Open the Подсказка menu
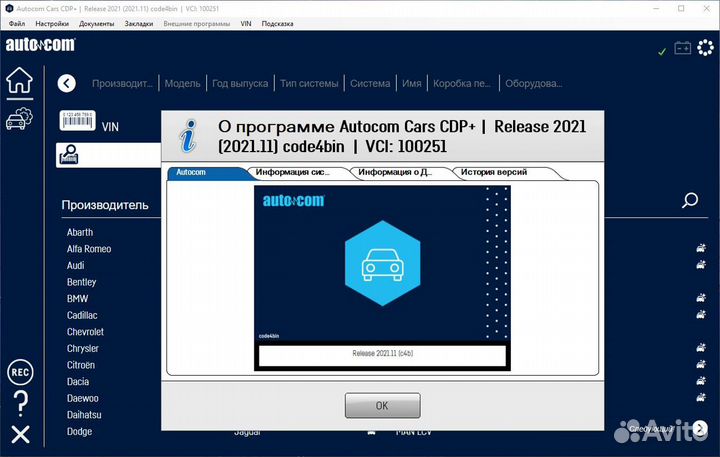 277,23
